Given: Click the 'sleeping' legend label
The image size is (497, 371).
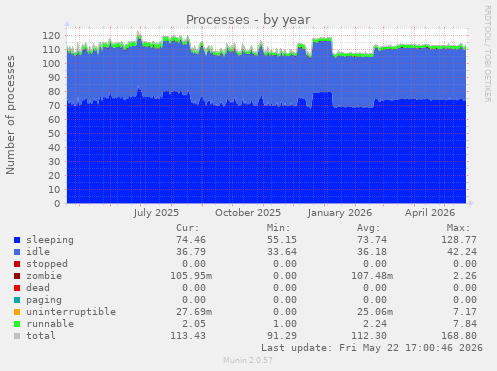Looking at the screenshot, I should [50, 240].
